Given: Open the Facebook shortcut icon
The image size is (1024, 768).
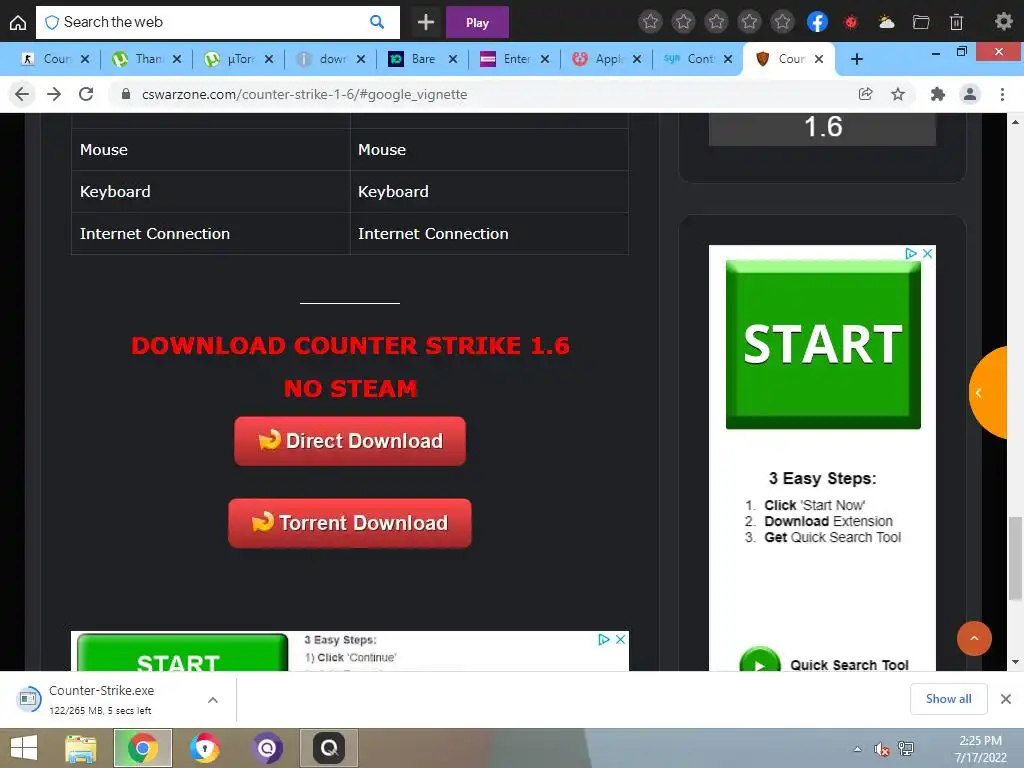Looking at the screenshot, I should pyautogui.click(x=817, y=22).
